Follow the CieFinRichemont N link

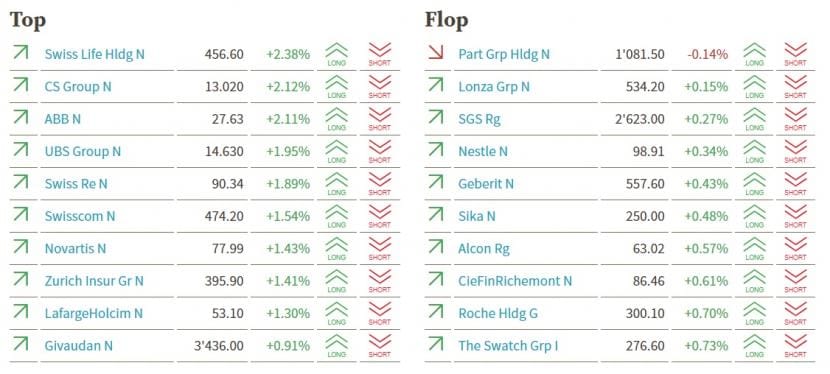point(515,281)
